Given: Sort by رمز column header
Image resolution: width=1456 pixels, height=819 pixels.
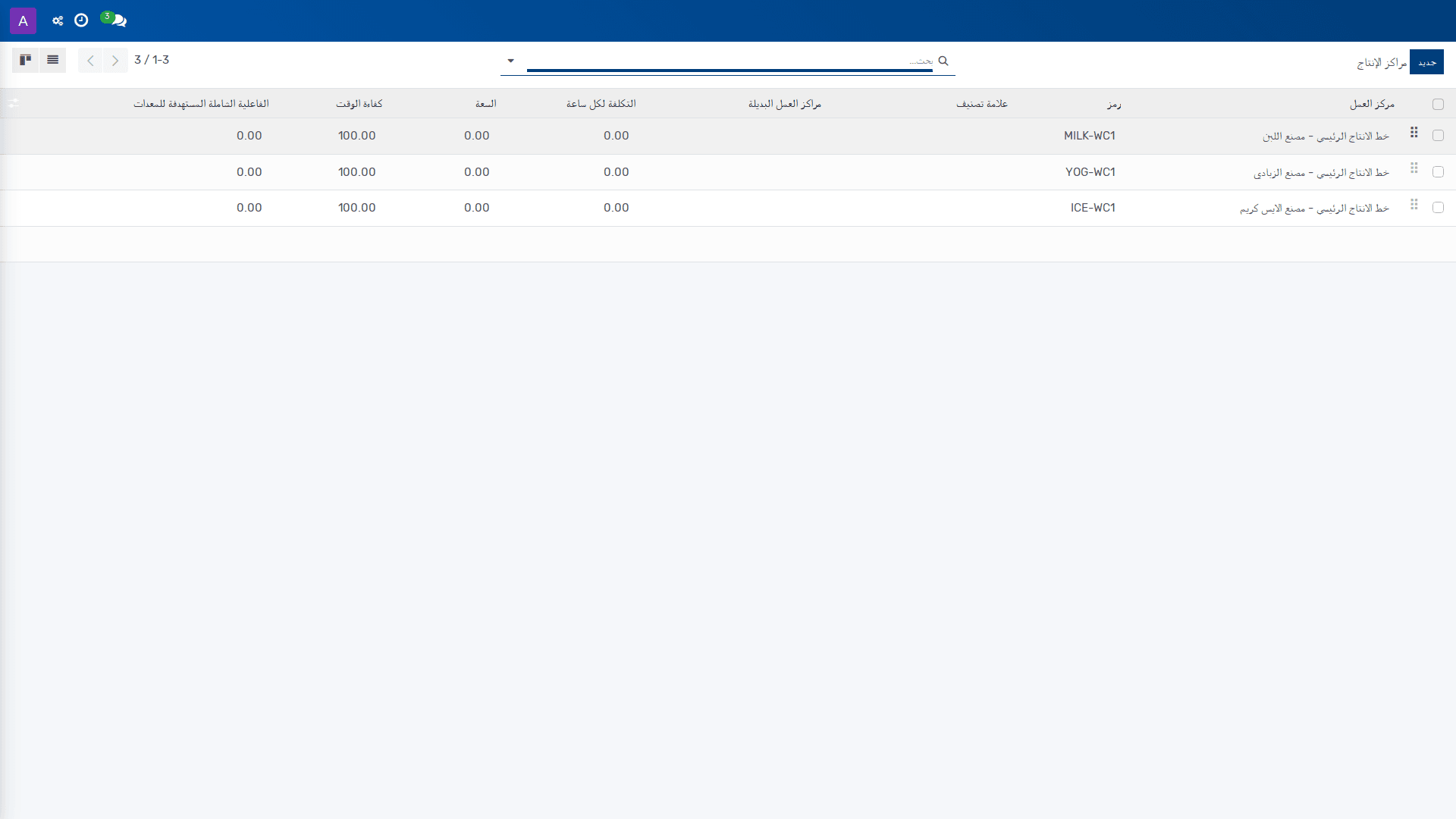Looking at the screenshot, I should [1113, 104].
